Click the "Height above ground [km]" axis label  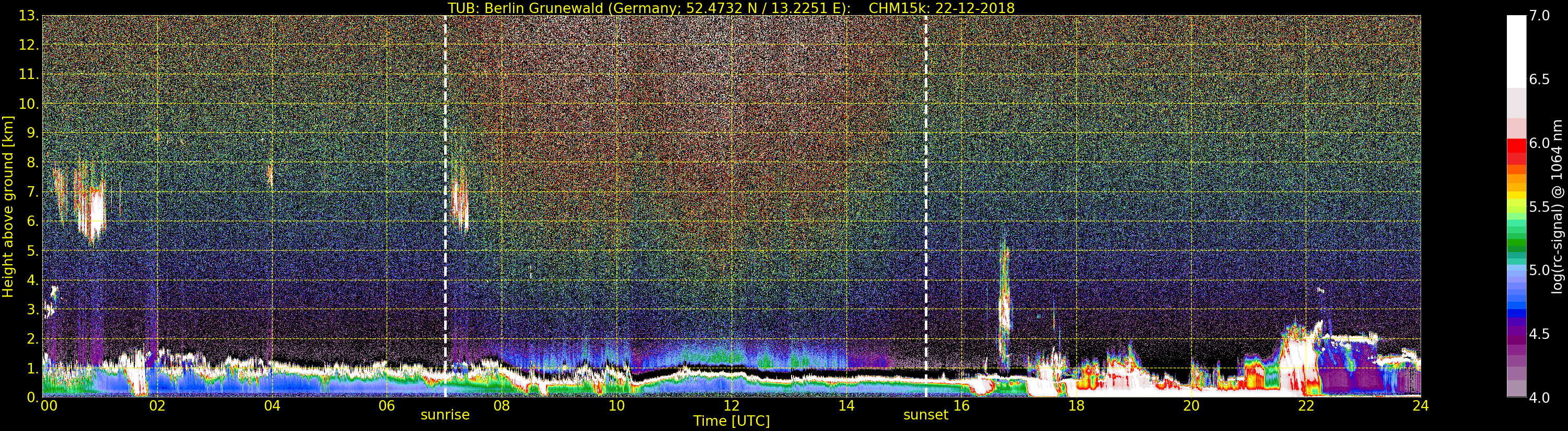8,206
